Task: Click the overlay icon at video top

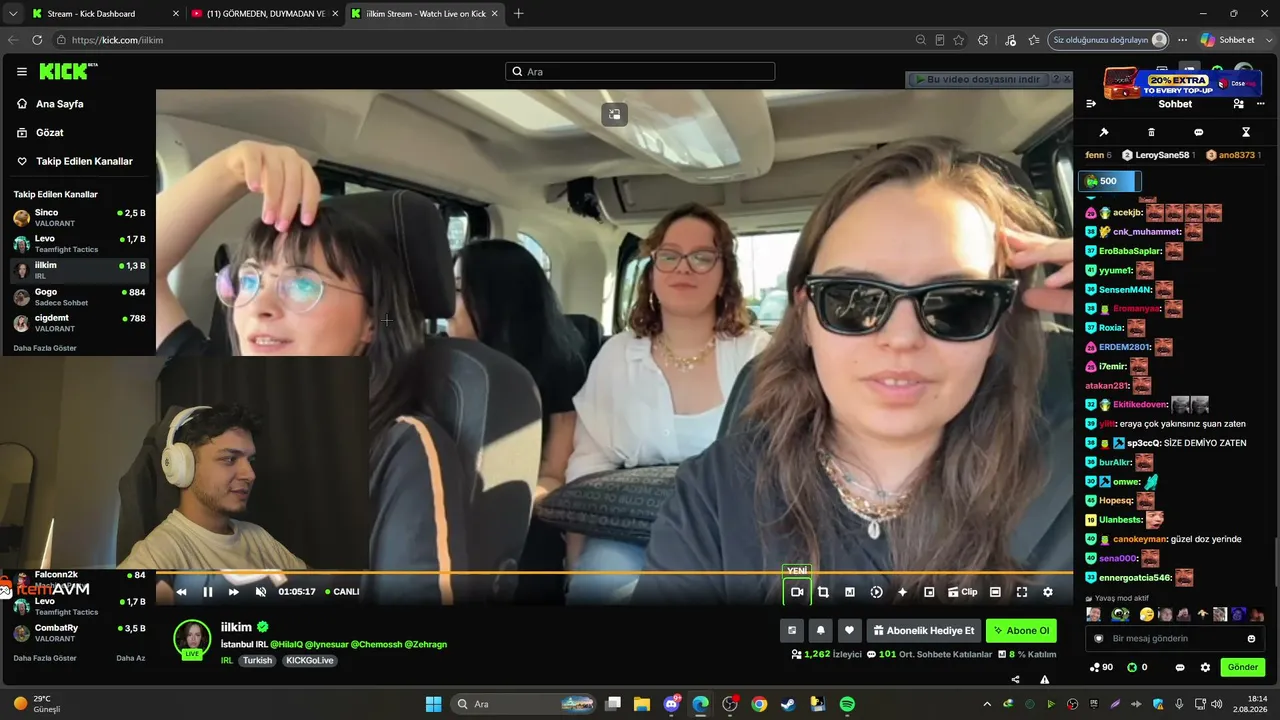Action: pyautogui.click(x=614, y=114)
